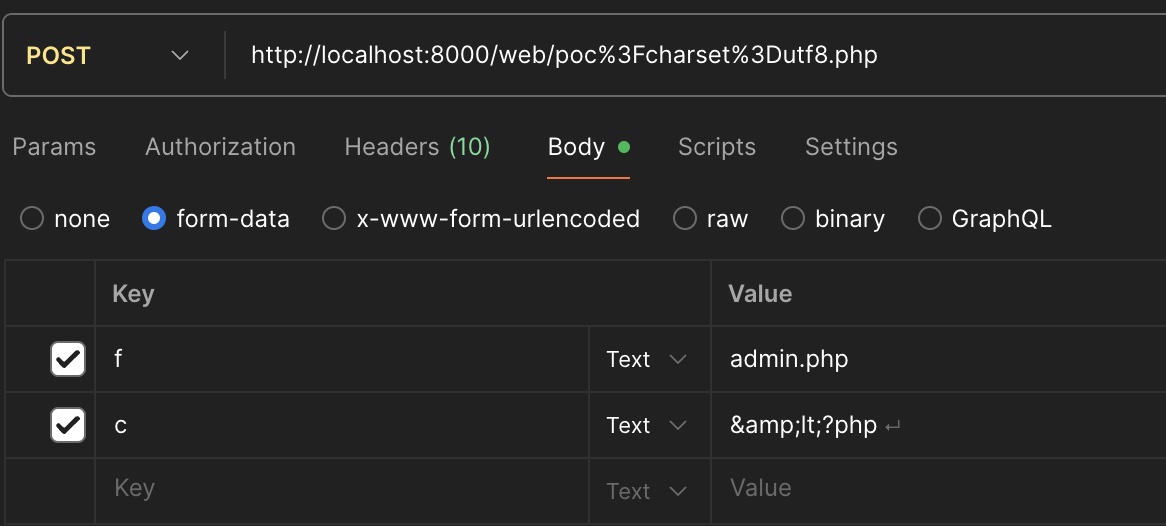Select the binary body option

click(793, 219)
